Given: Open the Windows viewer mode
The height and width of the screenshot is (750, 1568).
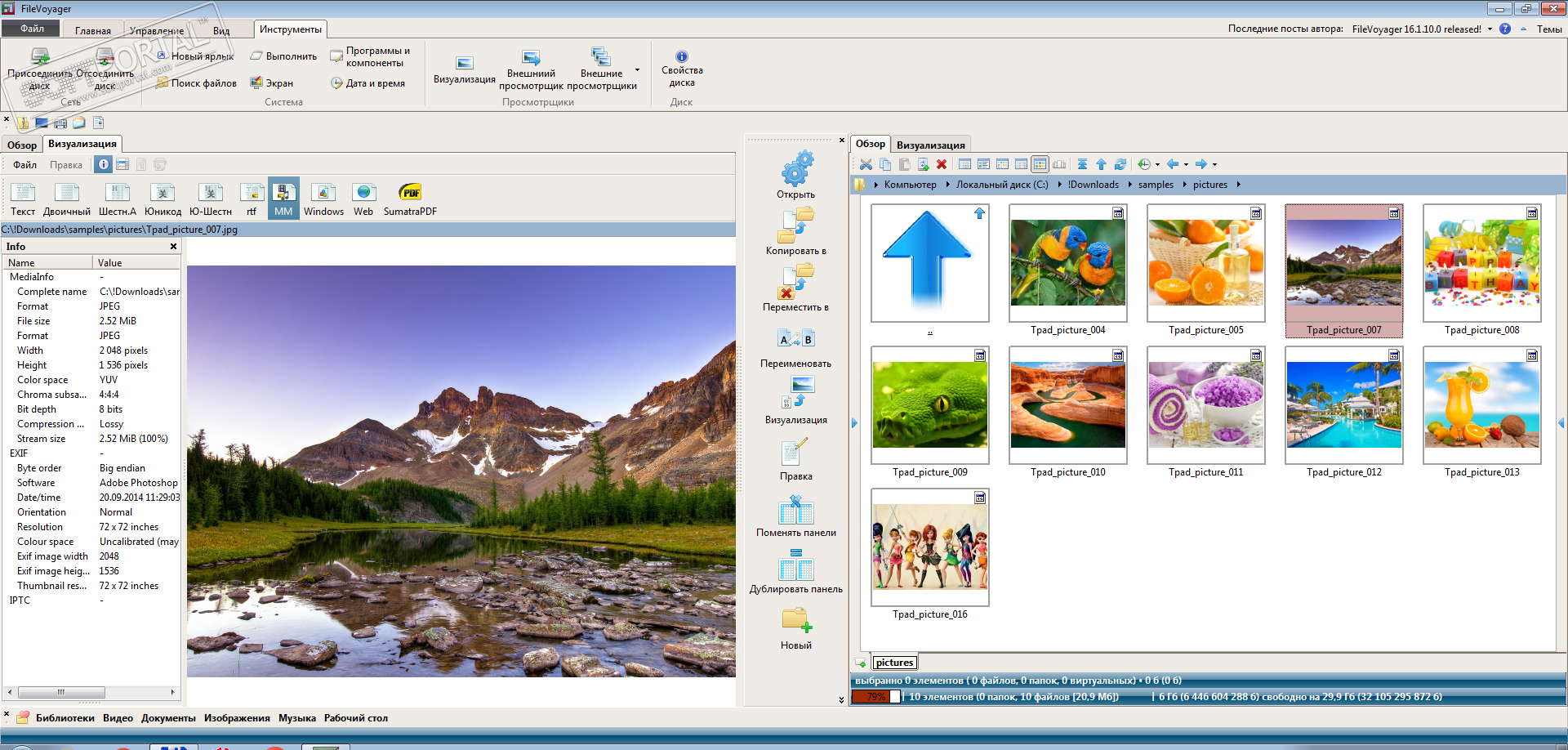Looking at the screenshot, I should 323,200.
